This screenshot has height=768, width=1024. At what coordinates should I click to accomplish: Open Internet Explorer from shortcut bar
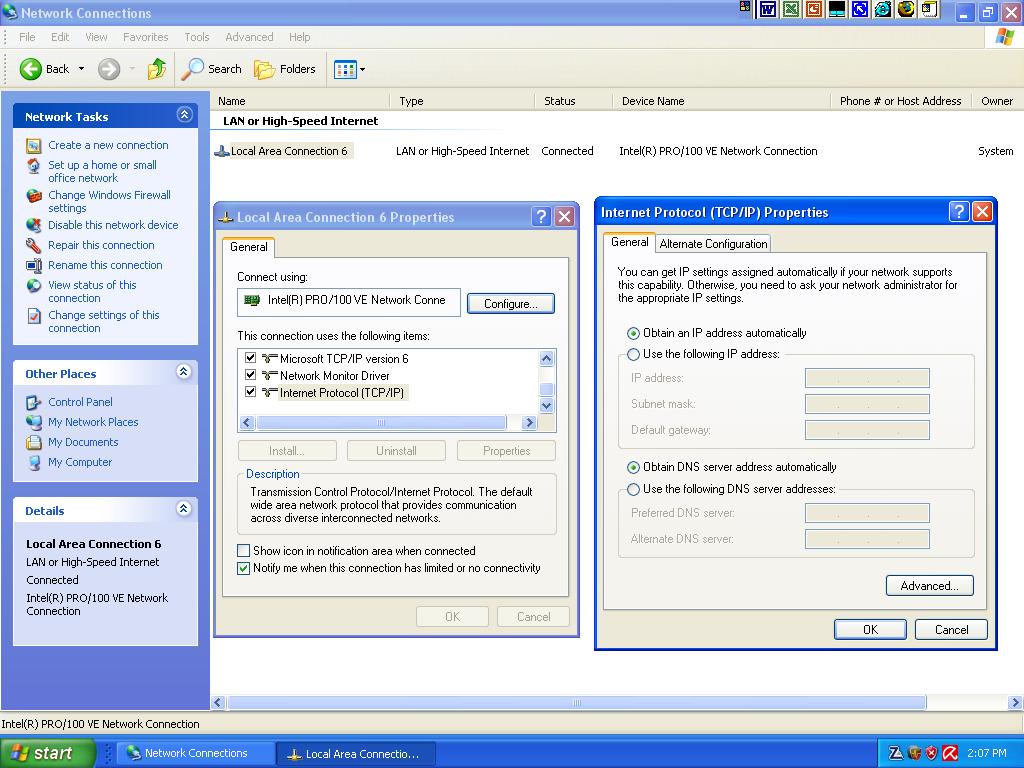coord(882,9)
